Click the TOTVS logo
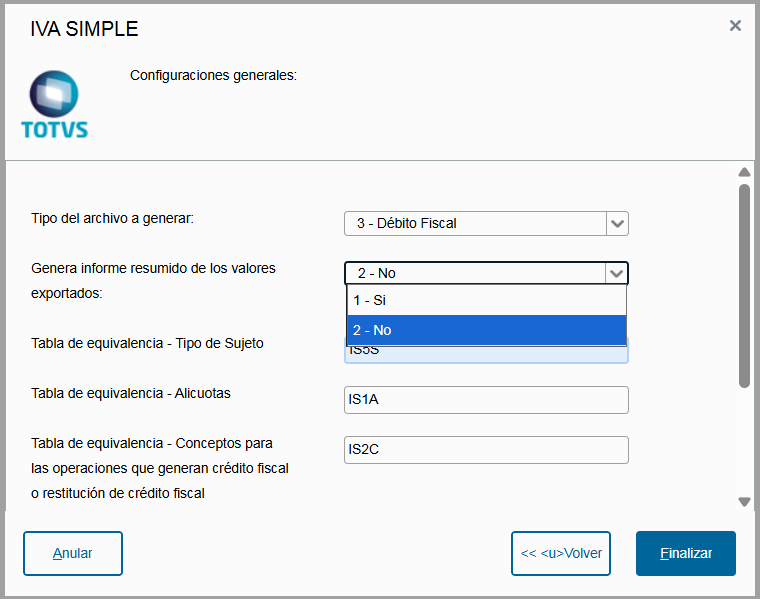Image resolution: width=760 pixels, height=599 pixels. click(x=54, y=104)
